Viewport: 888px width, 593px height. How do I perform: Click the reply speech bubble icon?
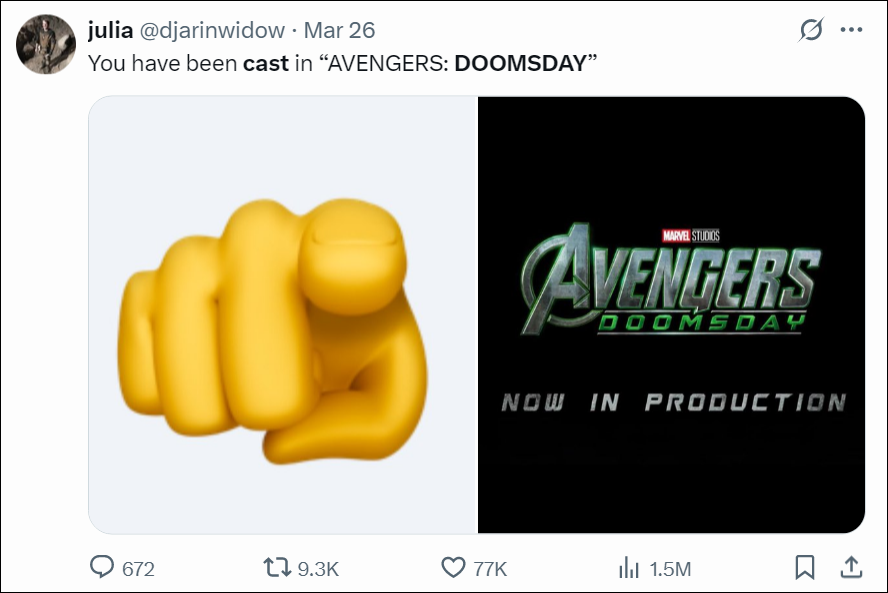click(102, 568)
